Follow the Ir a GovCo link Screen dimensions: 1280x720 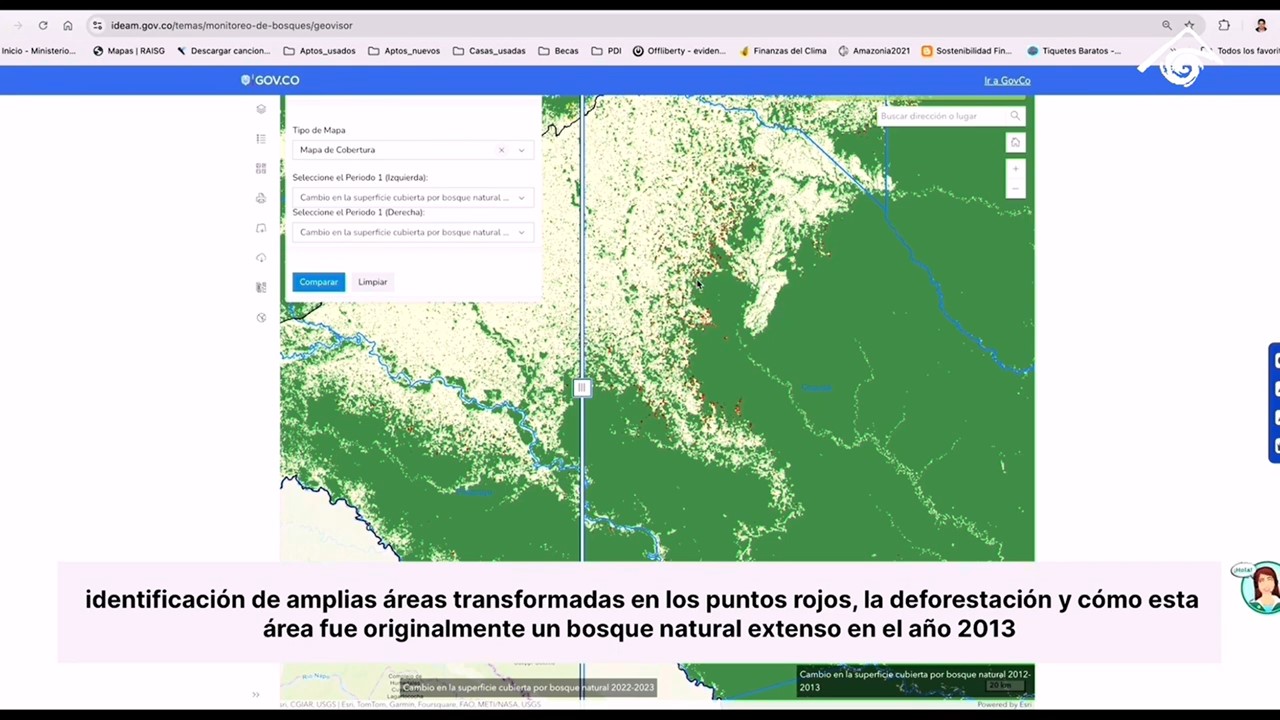pos(1006,80)
